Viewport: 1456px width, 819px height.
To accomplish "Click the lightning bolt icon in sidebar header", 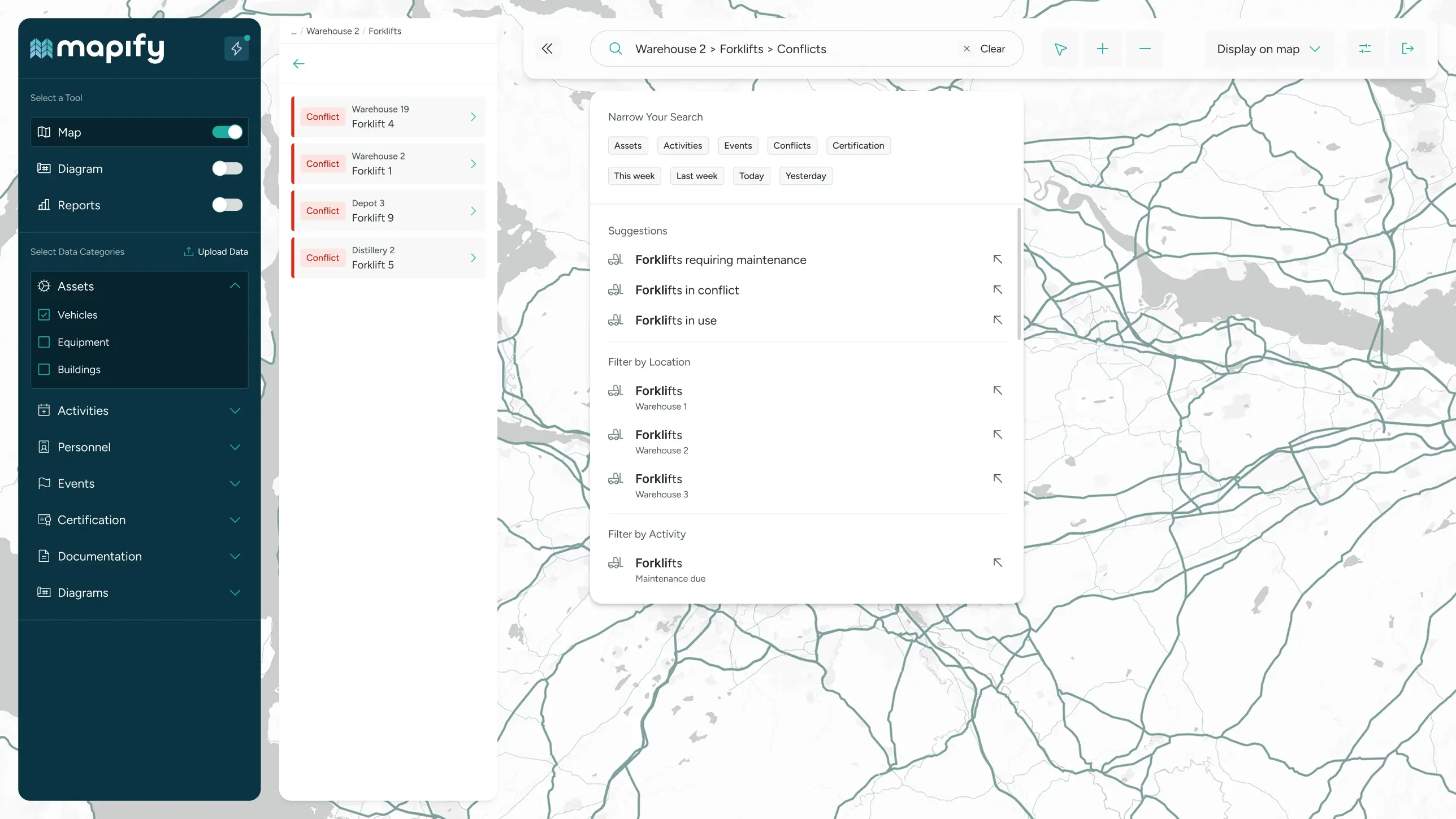I will 237,49.
